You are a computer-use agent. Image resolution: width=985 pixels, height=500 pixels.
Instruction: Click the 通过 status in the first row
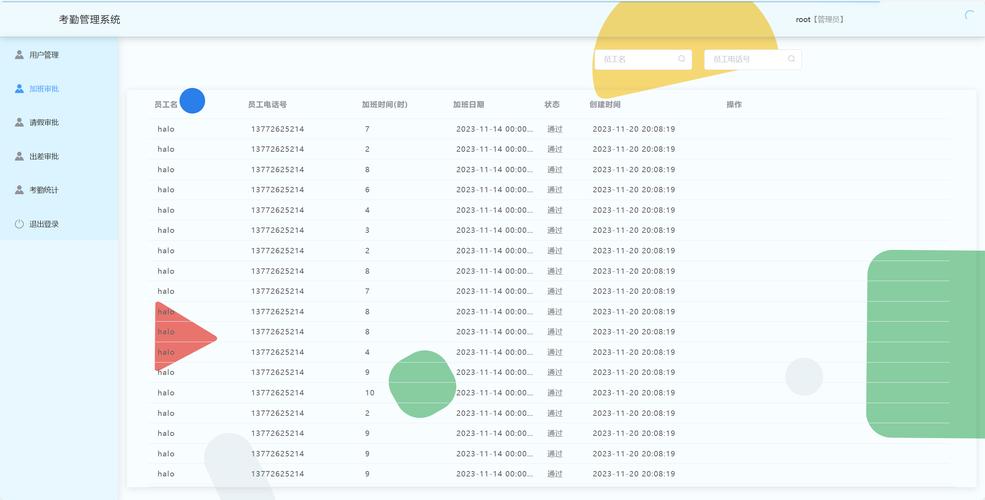(555, 129)
